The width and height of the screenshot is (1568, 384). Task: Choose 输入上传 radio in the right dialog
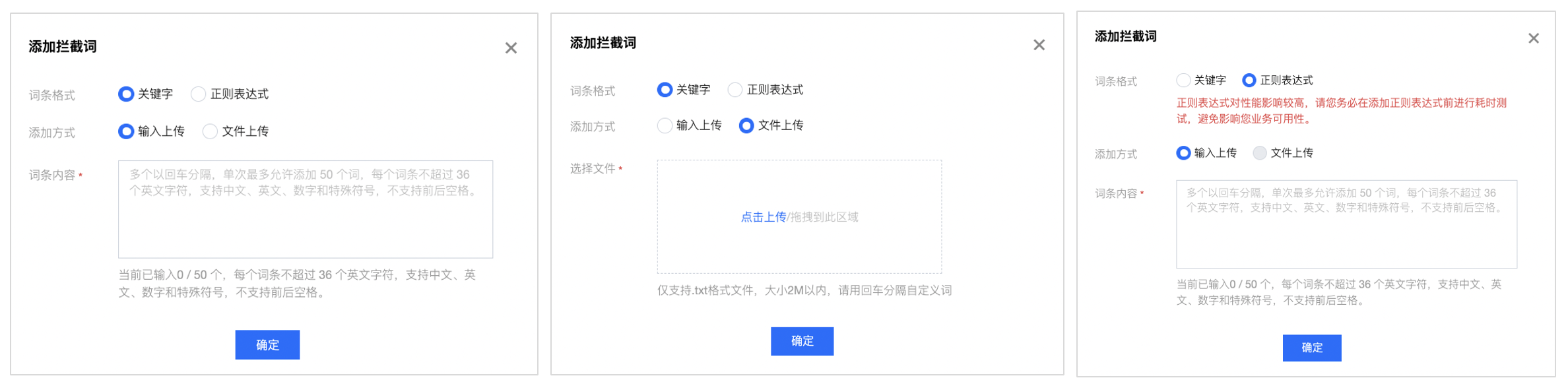point(1183,153)
